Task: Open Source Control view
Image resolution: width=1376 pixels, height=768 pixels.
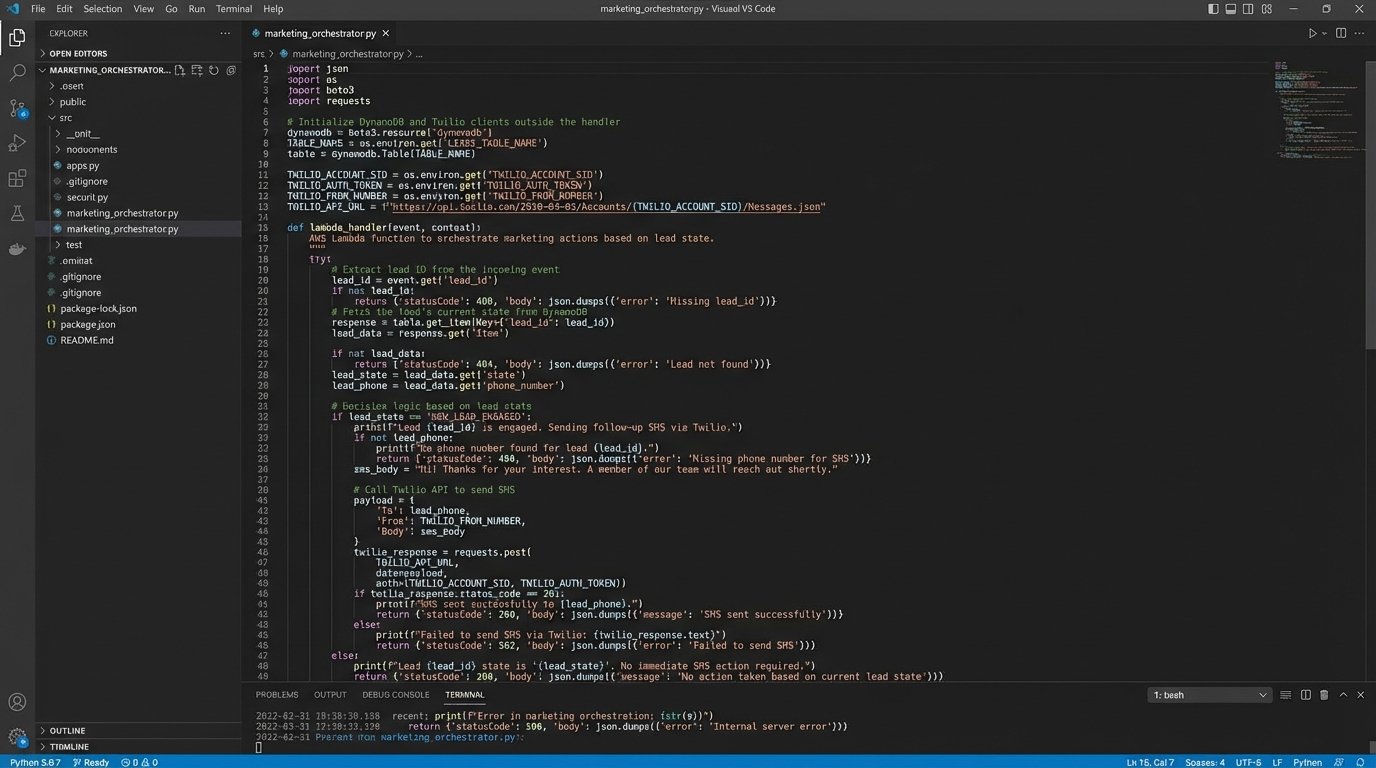Action: point(17,108)
